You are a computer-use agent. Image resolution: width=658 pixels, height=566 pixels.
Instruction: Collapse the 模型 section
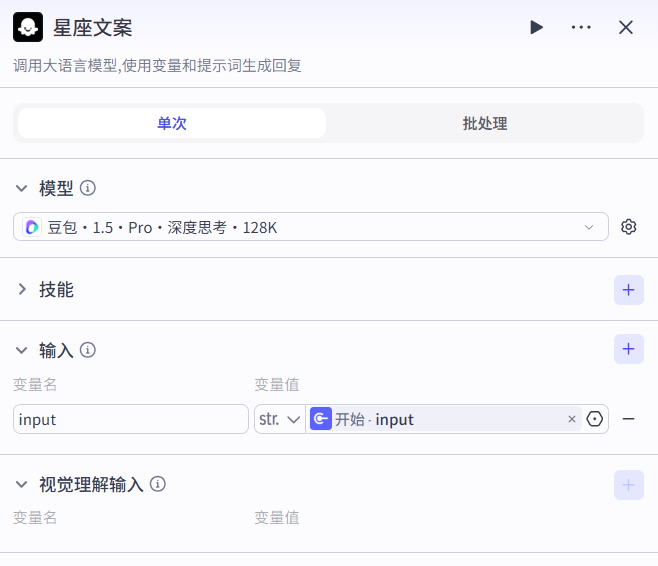point(22,188)
